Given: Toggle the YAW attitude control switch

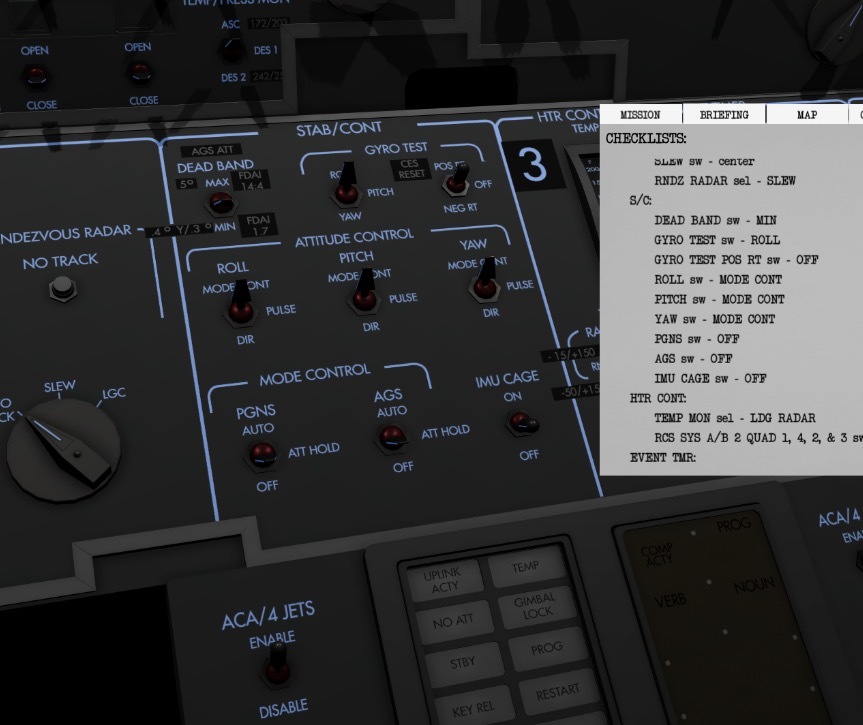Looking at the screenshot, I should point(484,279).
